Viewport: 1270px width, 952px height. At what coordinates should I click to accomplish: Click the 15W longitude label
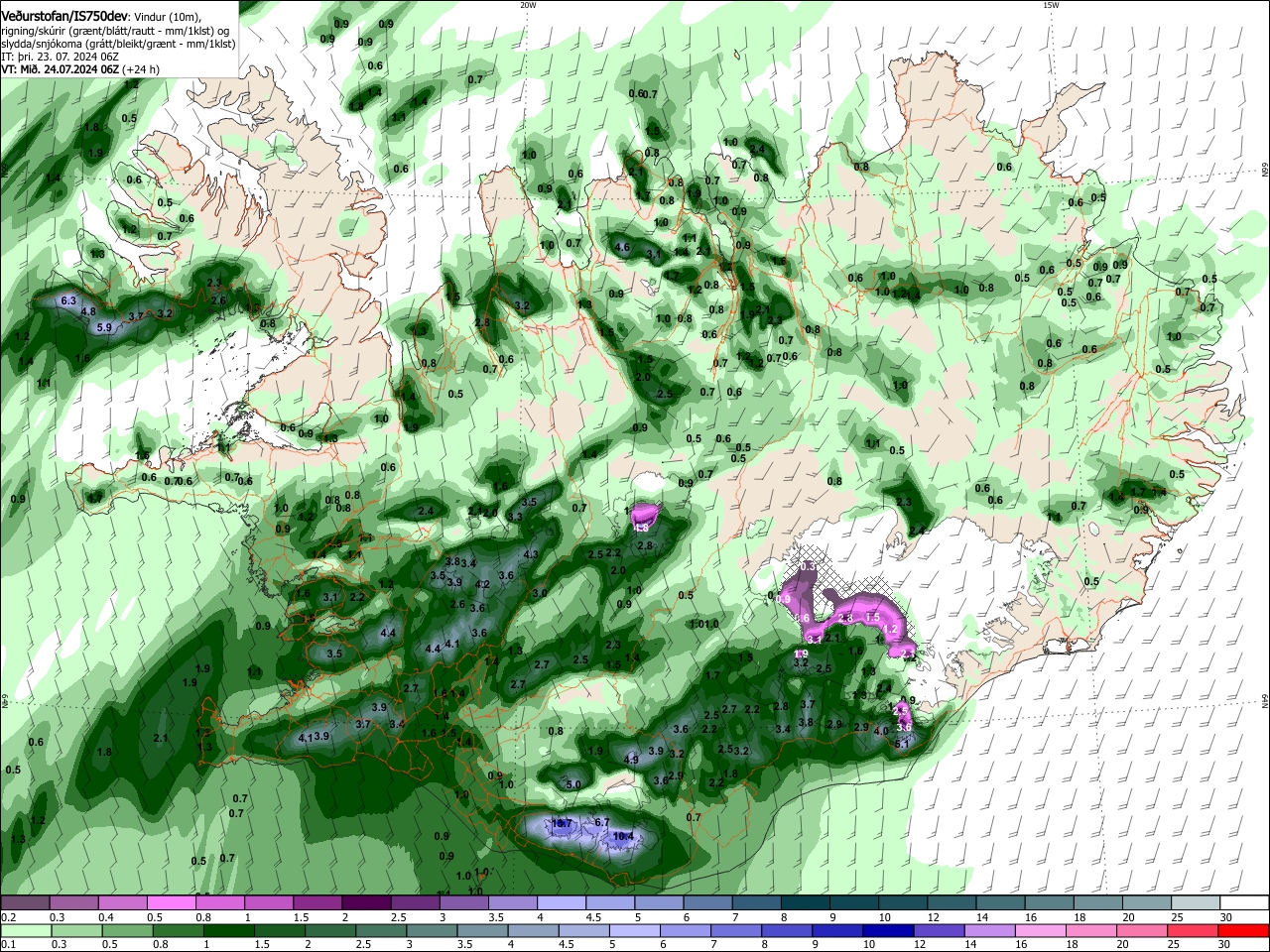coord(1051,4)
